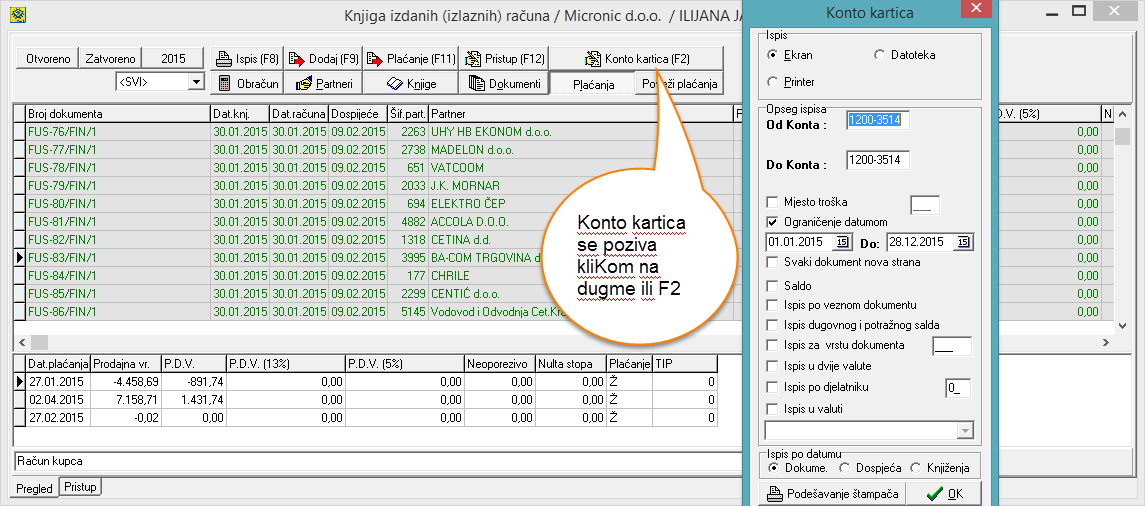Screen dimensions: 1145x506
Task: Open Dokumenti toolbar button
Action: tap(505, 83)
